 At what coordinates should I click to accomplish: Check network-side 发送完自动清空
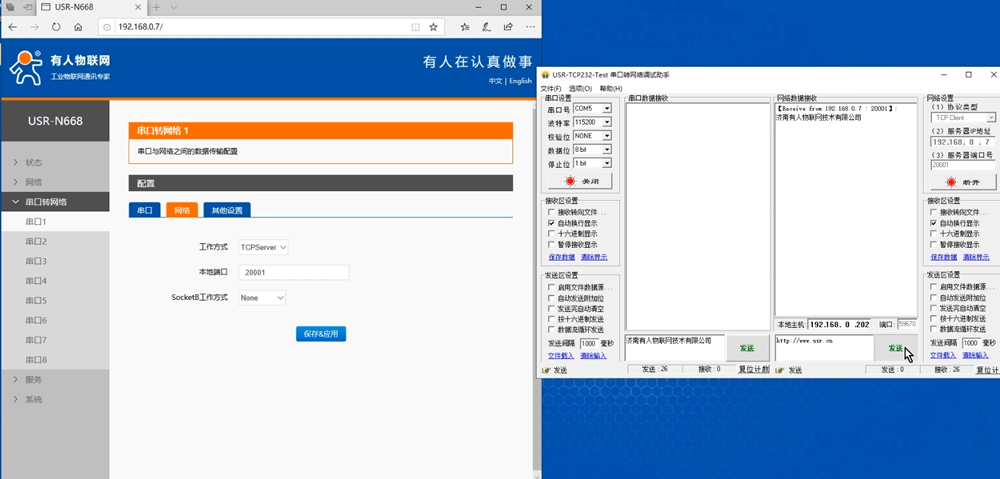[934, 308]
